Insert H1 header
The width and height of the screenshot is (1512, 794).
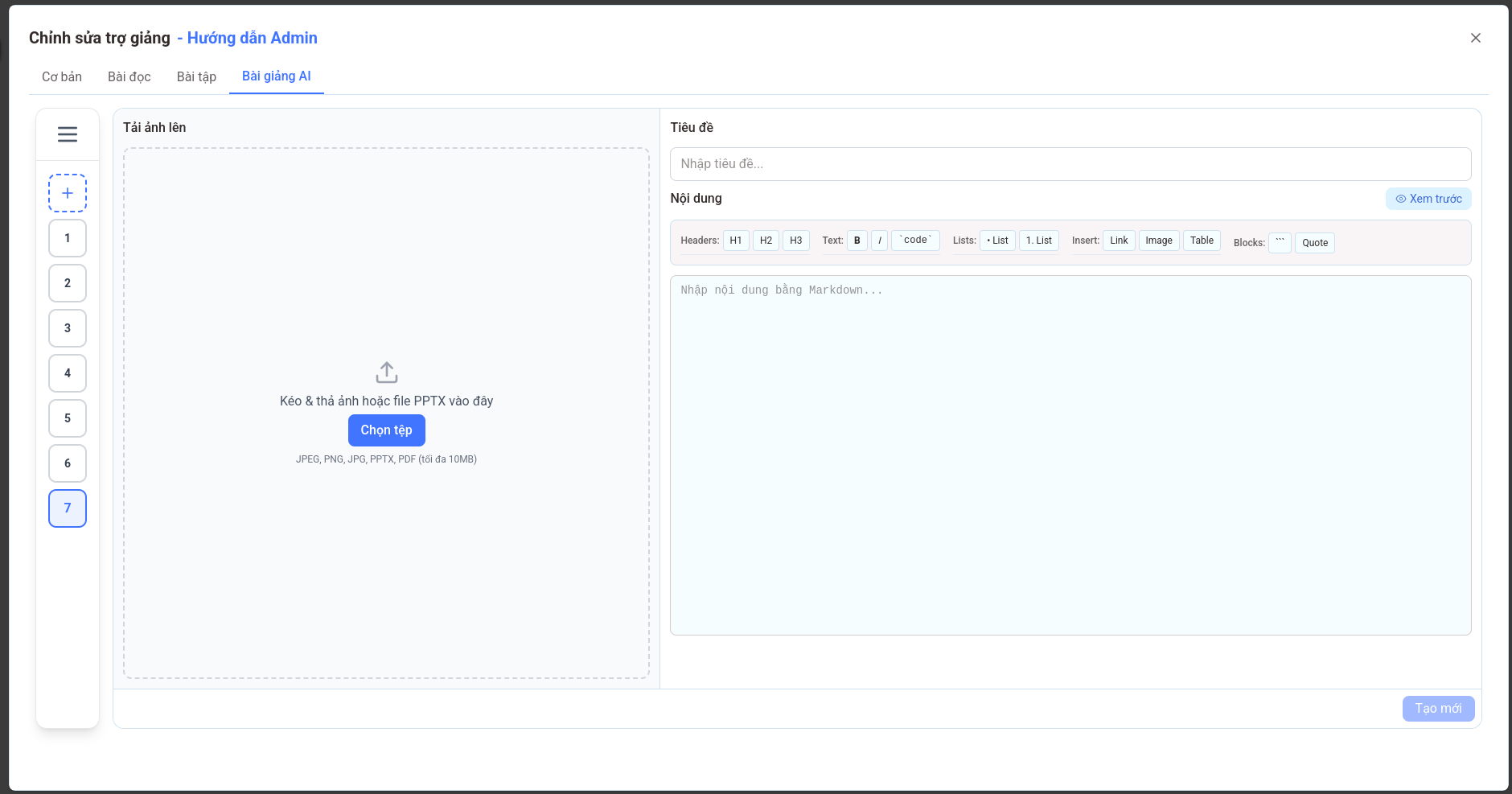[736, 241]
